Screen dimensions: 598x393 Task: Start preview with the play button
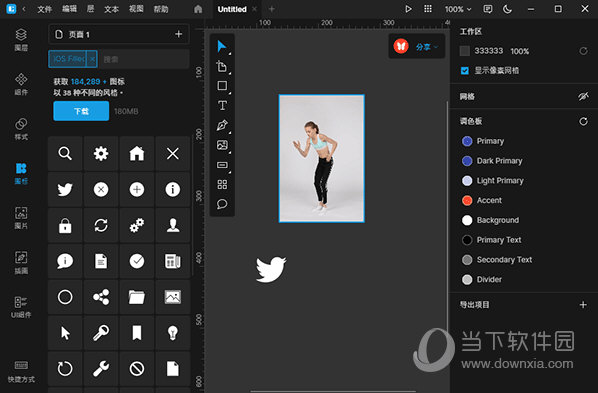pyautogui.click(x=408, y=9)
